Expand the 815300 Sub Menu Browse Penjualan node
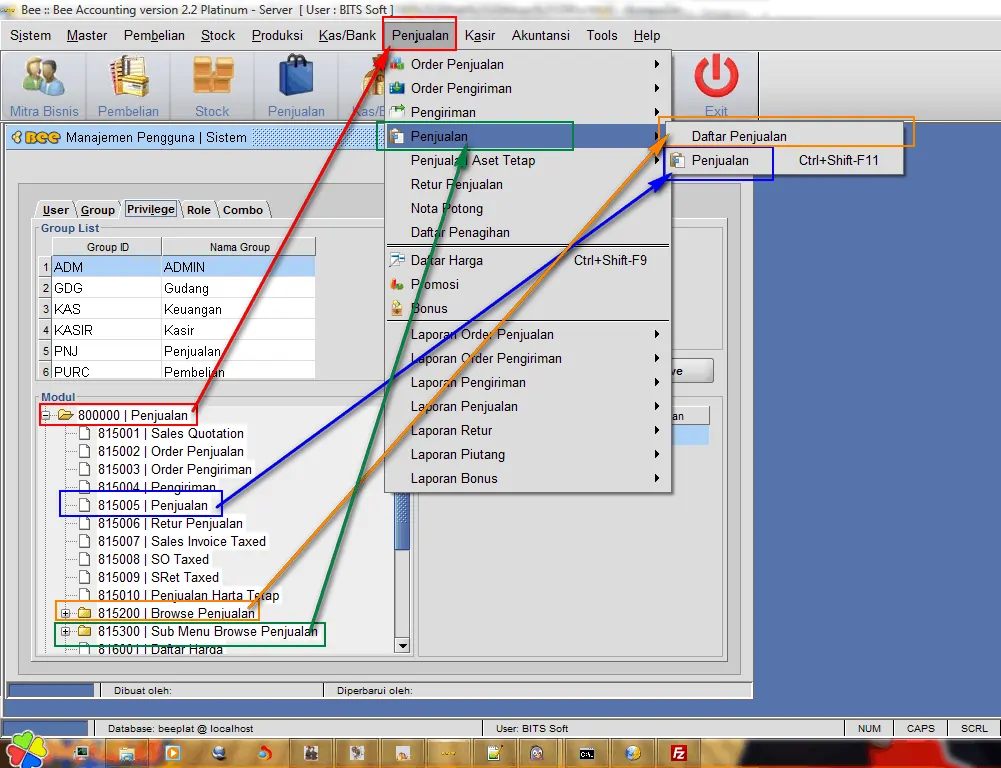The height and width of the screenshot is (768, 1001). pyautogui.click(x=65, y=631)
